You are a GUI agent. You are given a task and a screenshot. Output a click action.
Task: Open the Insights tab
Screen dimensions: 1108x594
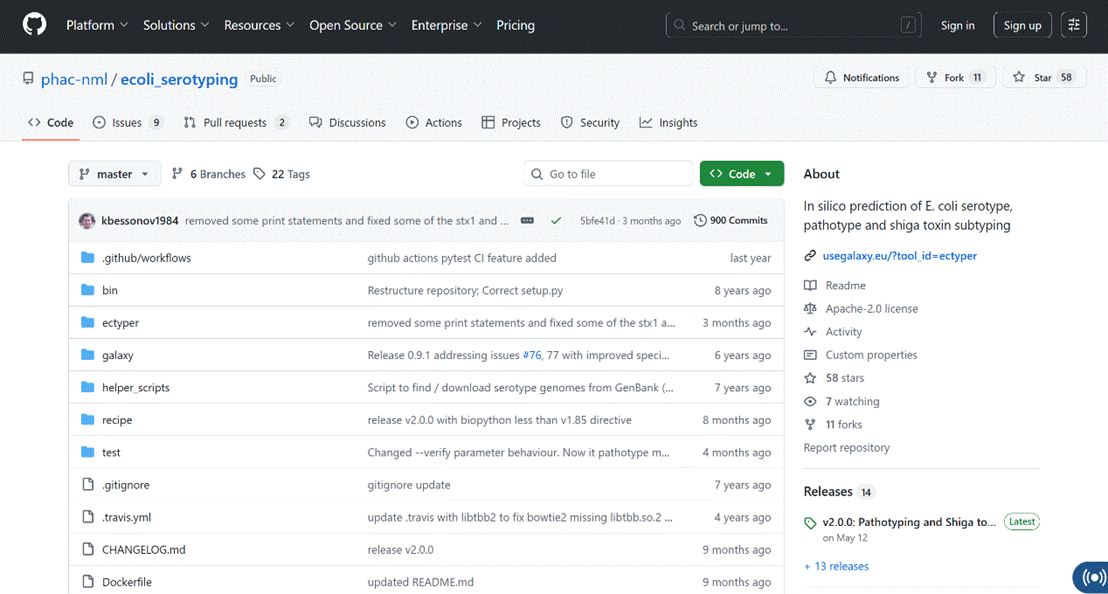668,122
